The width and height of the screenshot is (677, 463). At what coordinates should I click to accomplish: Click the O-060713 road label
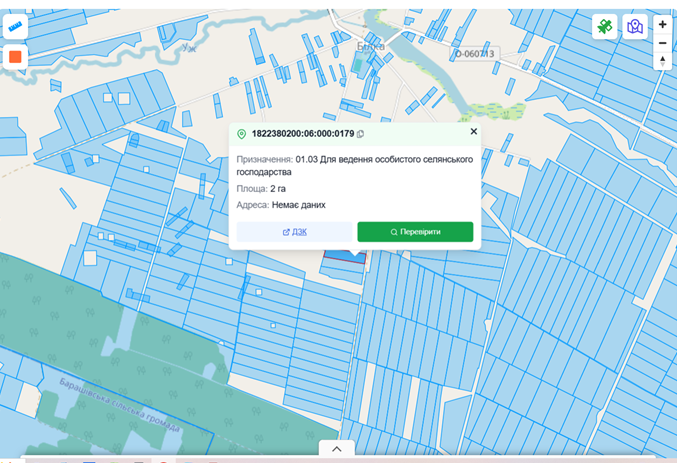pyautogui.click(x=475, y=54)
